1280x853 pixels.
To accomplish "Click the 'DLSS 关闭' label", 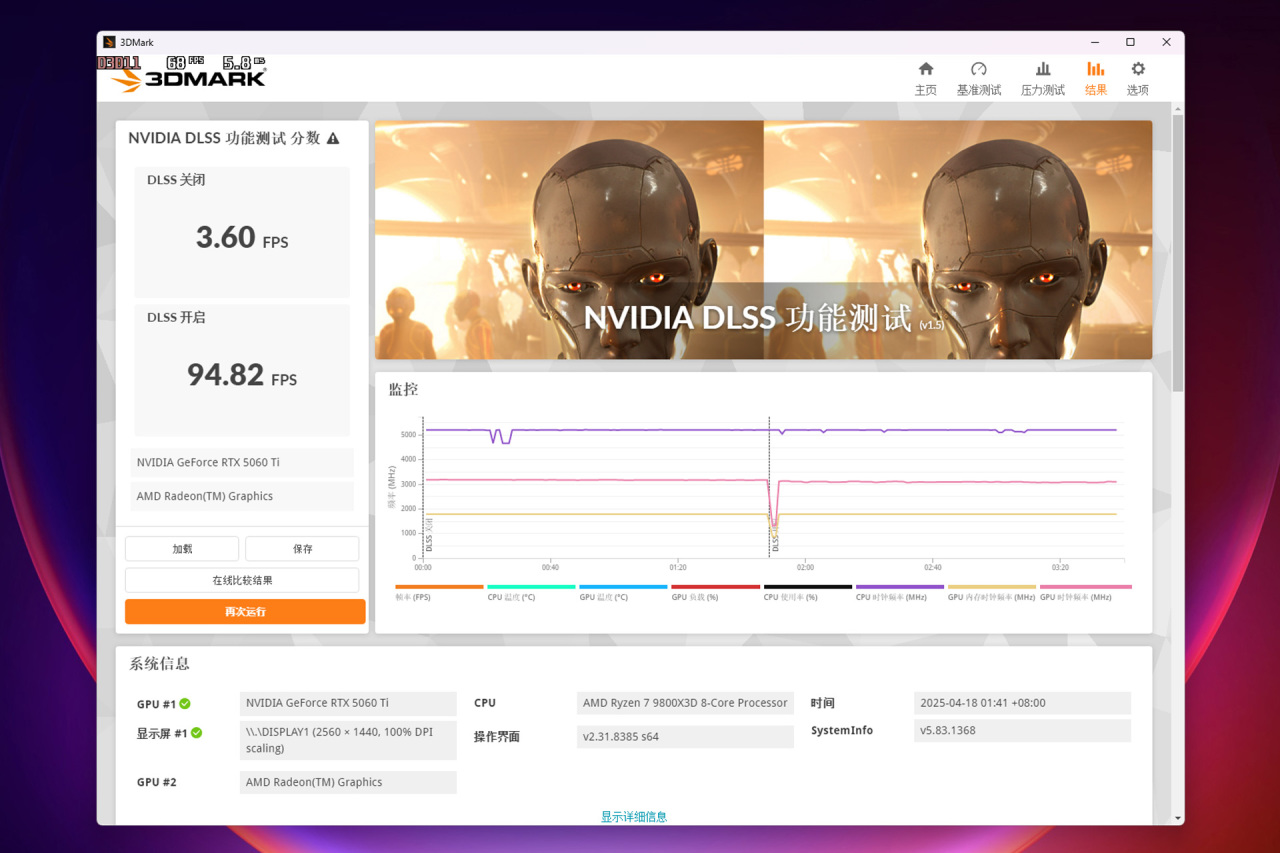I will 176,180.
